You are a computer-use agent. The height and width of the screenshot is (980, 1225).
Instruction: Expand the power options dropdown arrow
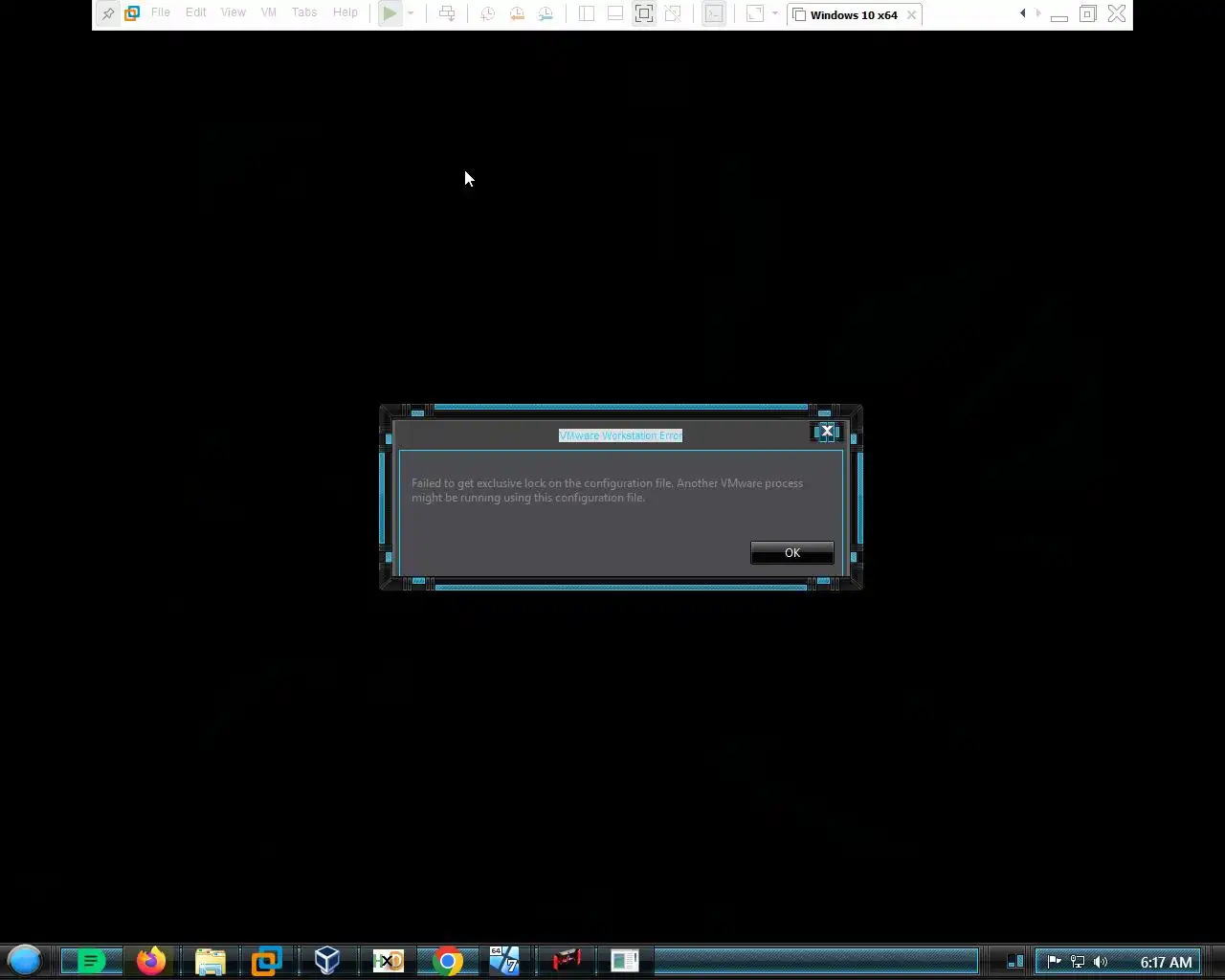coord(411,13)
